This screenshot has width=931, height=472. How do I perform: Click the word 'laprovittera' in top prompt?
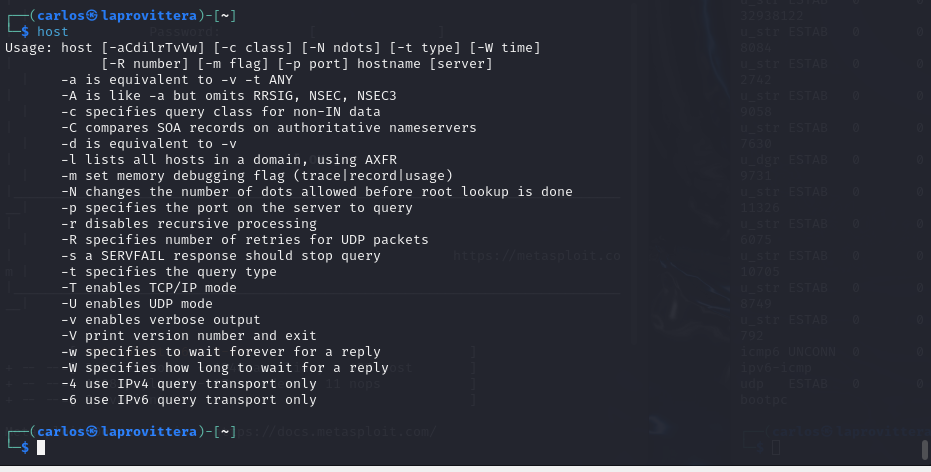point(149,15)
